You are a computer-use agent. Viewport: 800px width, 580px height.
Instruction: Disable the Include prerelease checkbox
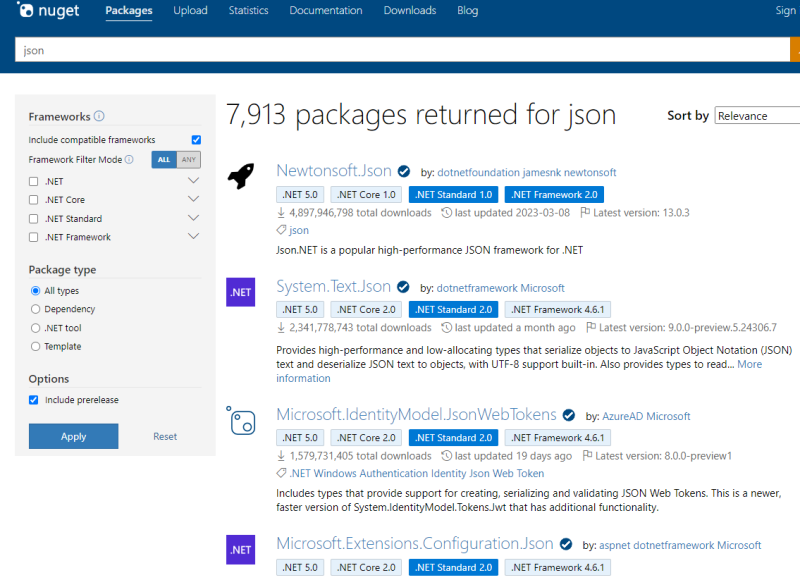(34, 400)
